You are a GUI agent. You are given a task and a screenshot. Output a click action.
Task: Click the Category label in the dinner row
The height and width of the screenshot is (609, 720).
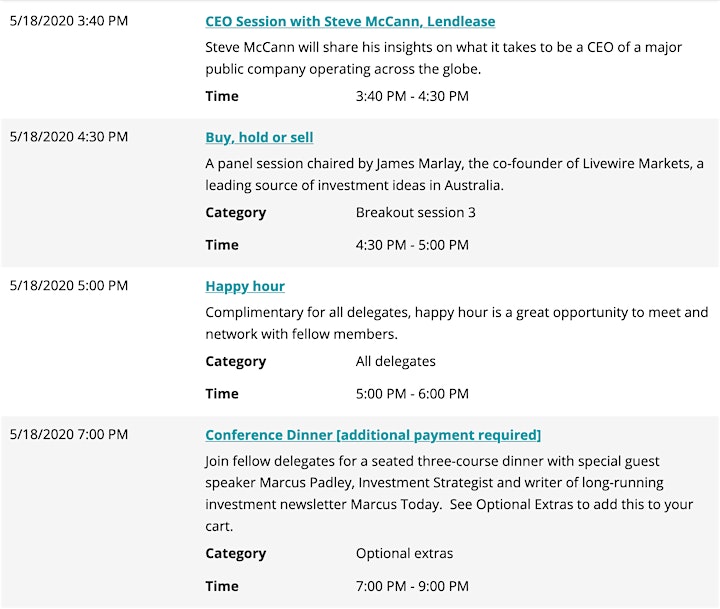pos(236,553)
